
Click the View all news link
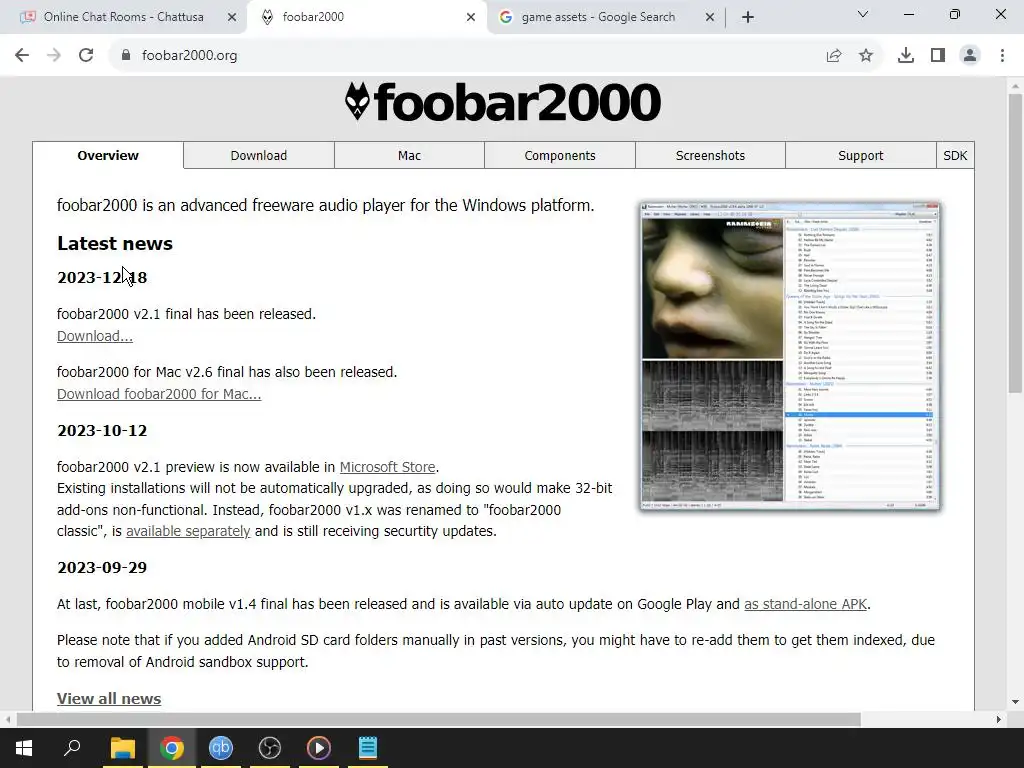(x=109, y=699)
